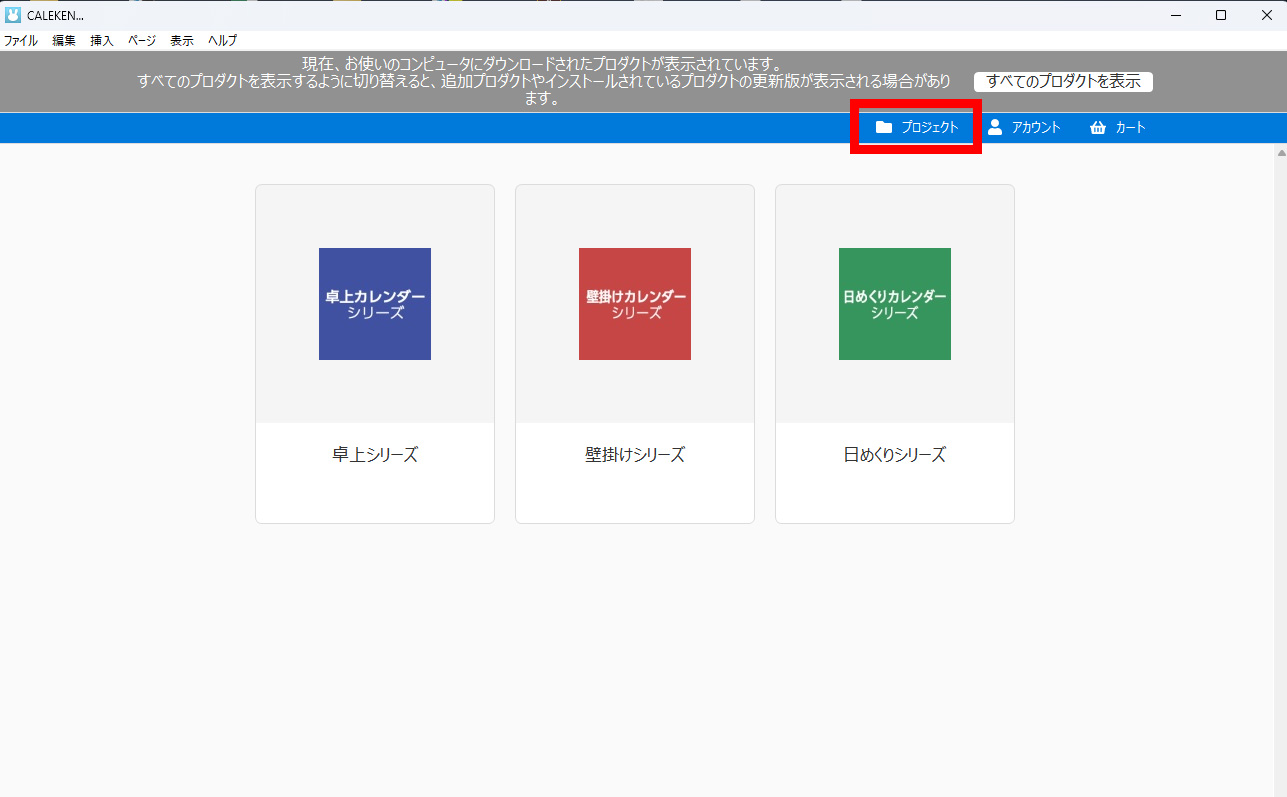Open the ファイル menu
The width and height of the screenshot is (1287, 797).
20,41
